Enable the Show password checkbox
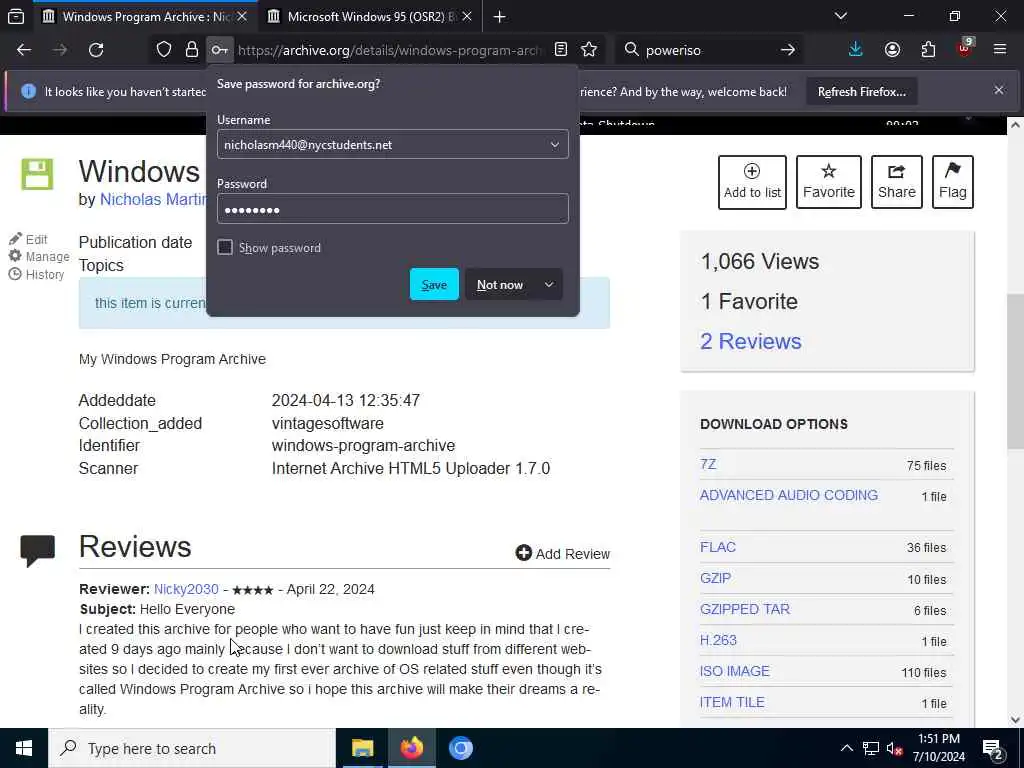Image resolution: width=1024 pixels, height=768 pixels. [x=225, y=248]
